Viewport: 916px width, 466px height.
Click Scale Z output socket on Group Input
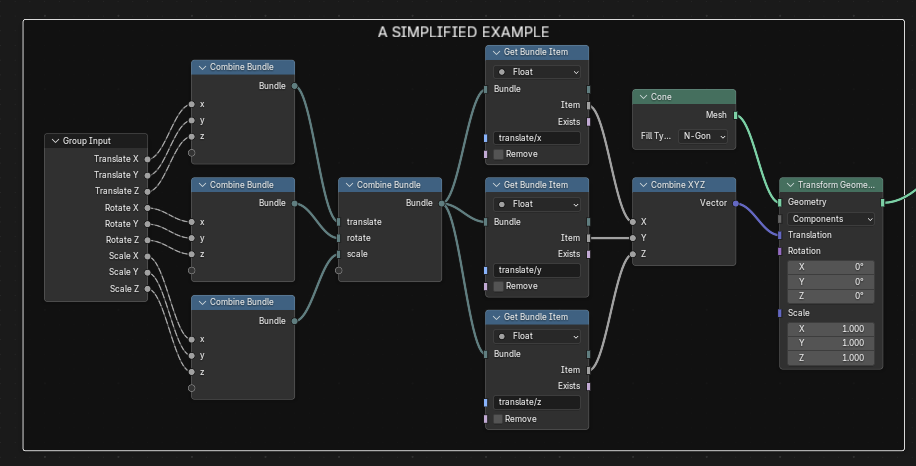[148, 289]
